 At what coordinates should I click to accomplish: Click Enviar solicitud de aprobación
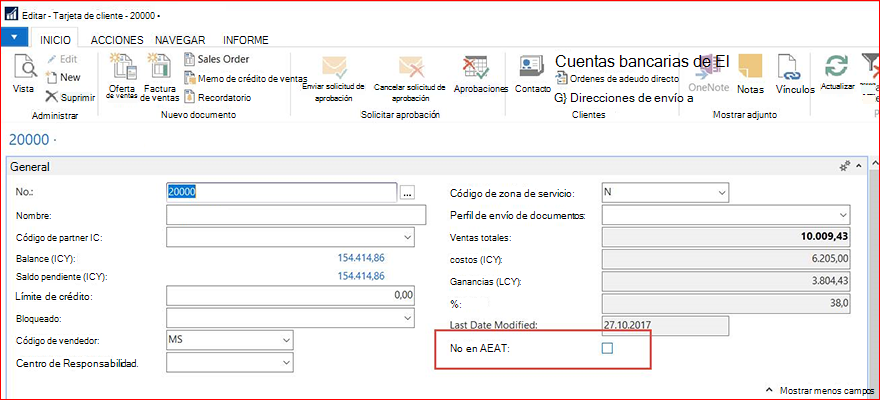point(333,79)
